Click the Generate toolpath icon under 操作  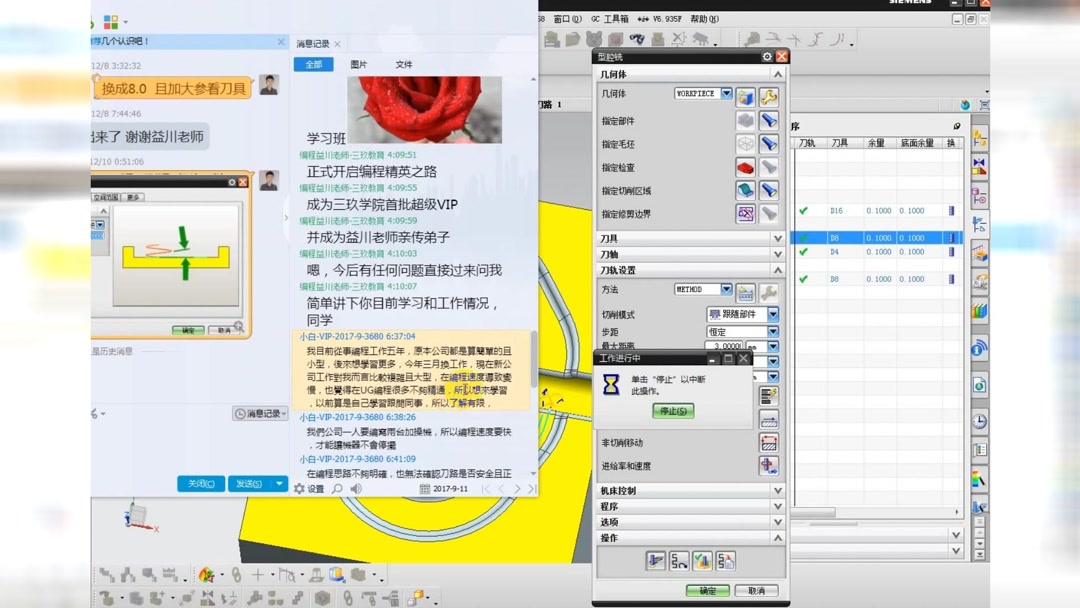[x=657, y=560]
